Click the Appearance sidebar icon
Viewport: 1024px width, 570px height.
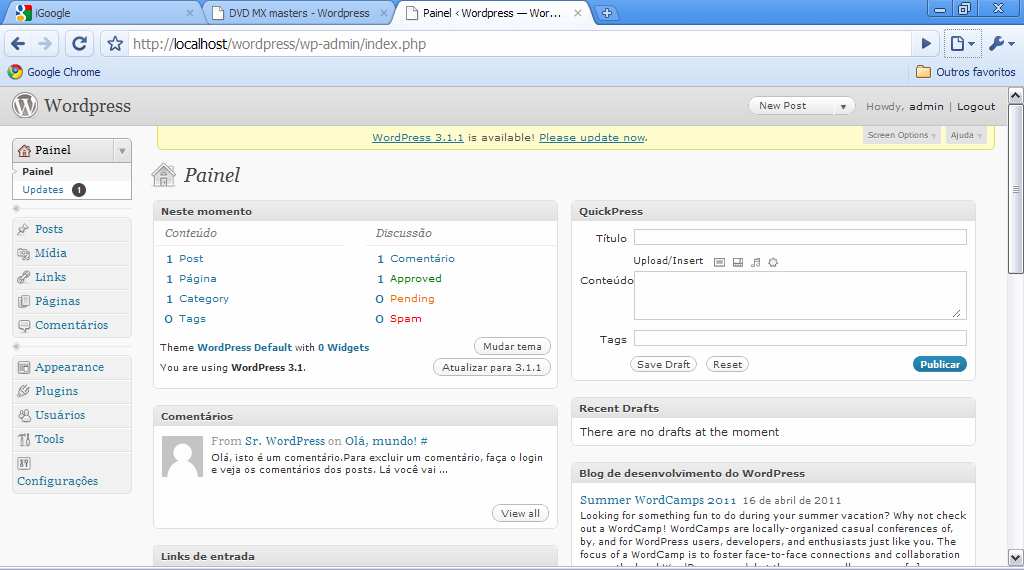24,368
